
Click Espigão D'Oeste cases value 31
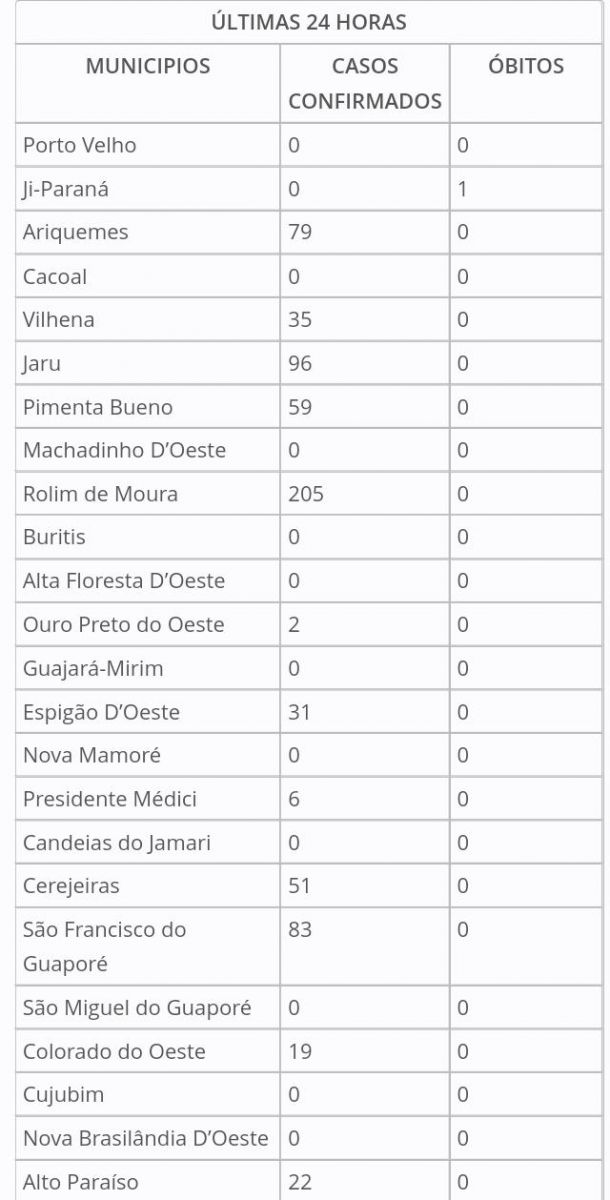coord(300,712)
